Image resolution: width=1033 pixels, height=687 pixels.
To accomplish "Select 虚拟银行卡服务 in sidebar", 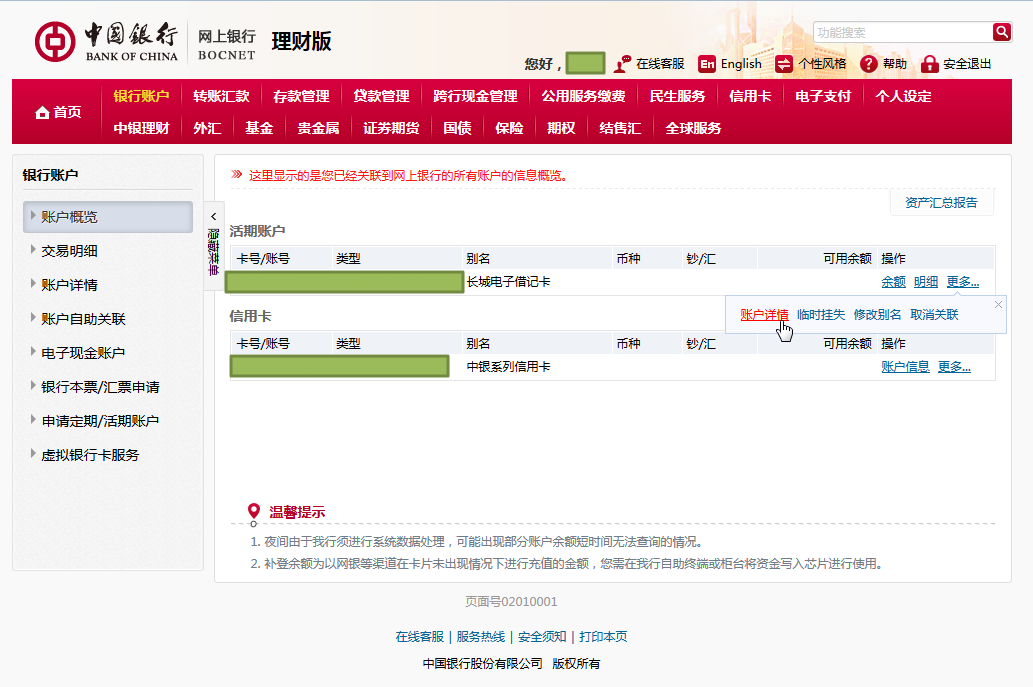I will point(90,455).
